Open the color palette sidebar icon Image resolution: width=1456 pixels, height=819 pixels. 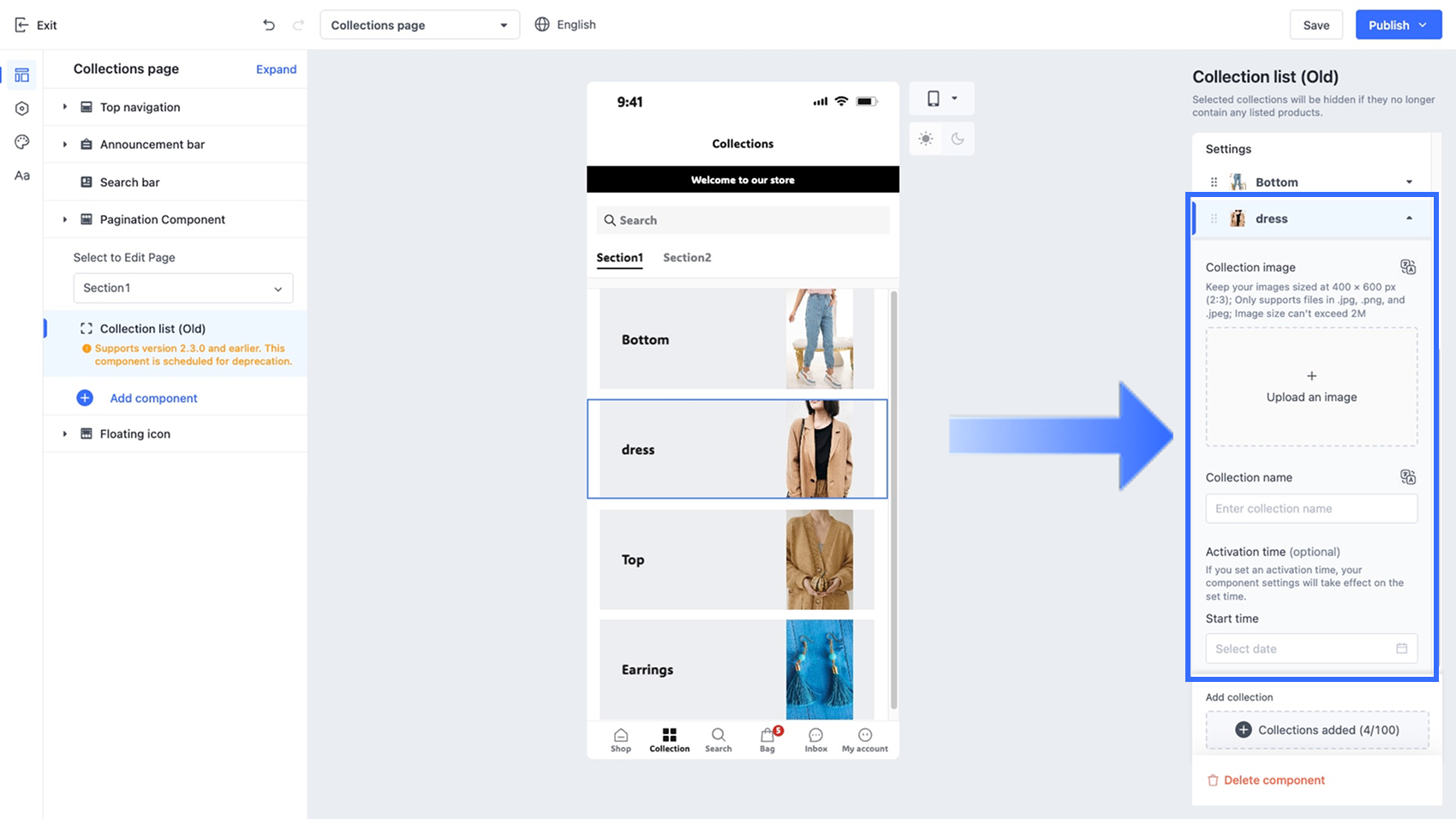tap(22, 142)
